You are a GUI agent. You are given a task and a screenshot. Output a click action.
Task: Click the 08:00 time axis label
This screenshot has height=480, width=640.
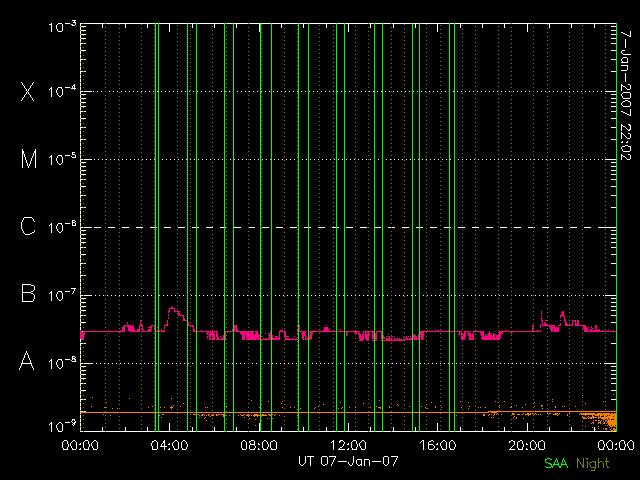click(x=259, y=445)
